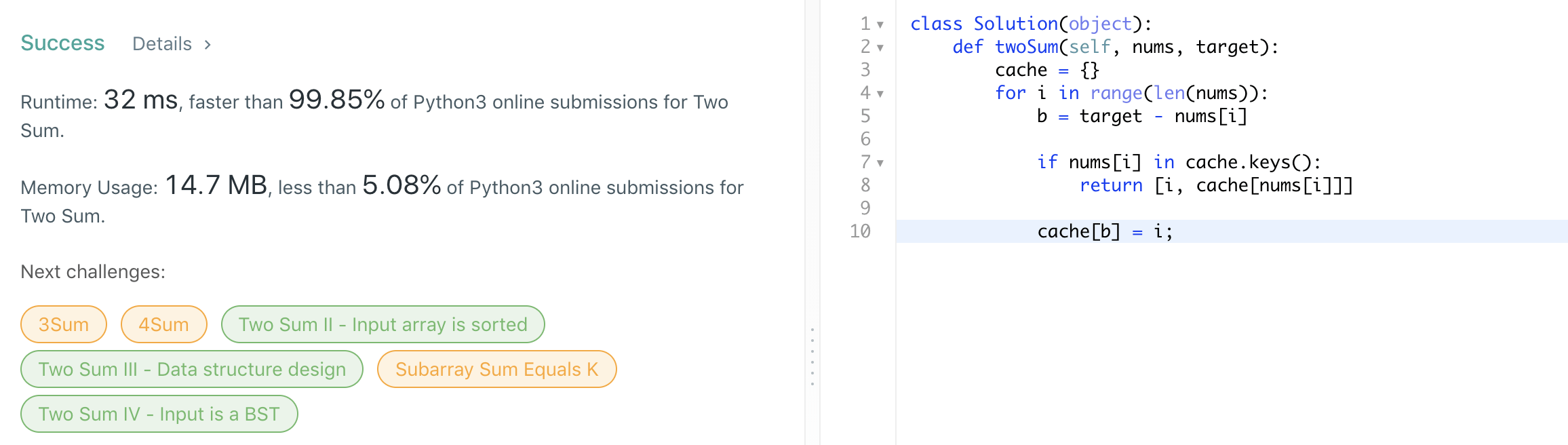1568x445 pixels.
Task: Open the 3Sum challenge tag
Action: click(x=64, y=324)
